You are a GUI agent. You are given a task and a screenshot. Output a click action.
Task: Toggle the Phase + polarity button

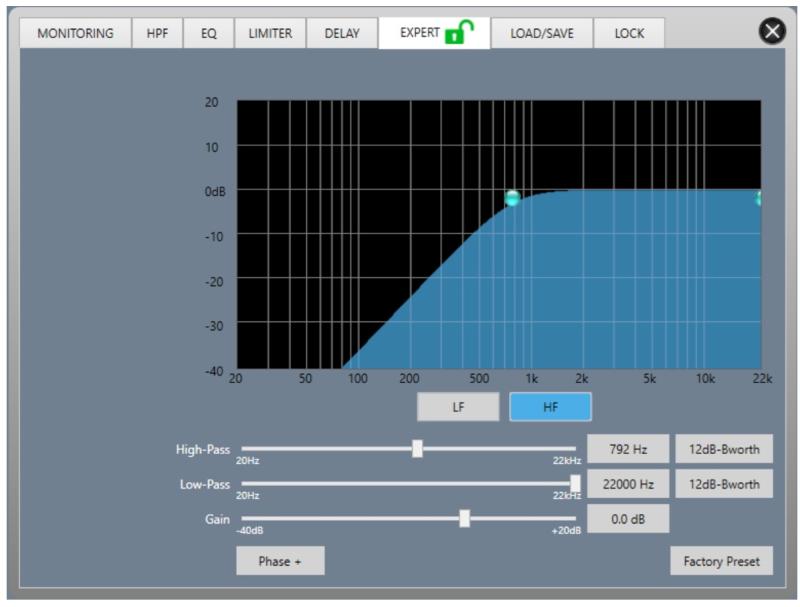(280, 561)
